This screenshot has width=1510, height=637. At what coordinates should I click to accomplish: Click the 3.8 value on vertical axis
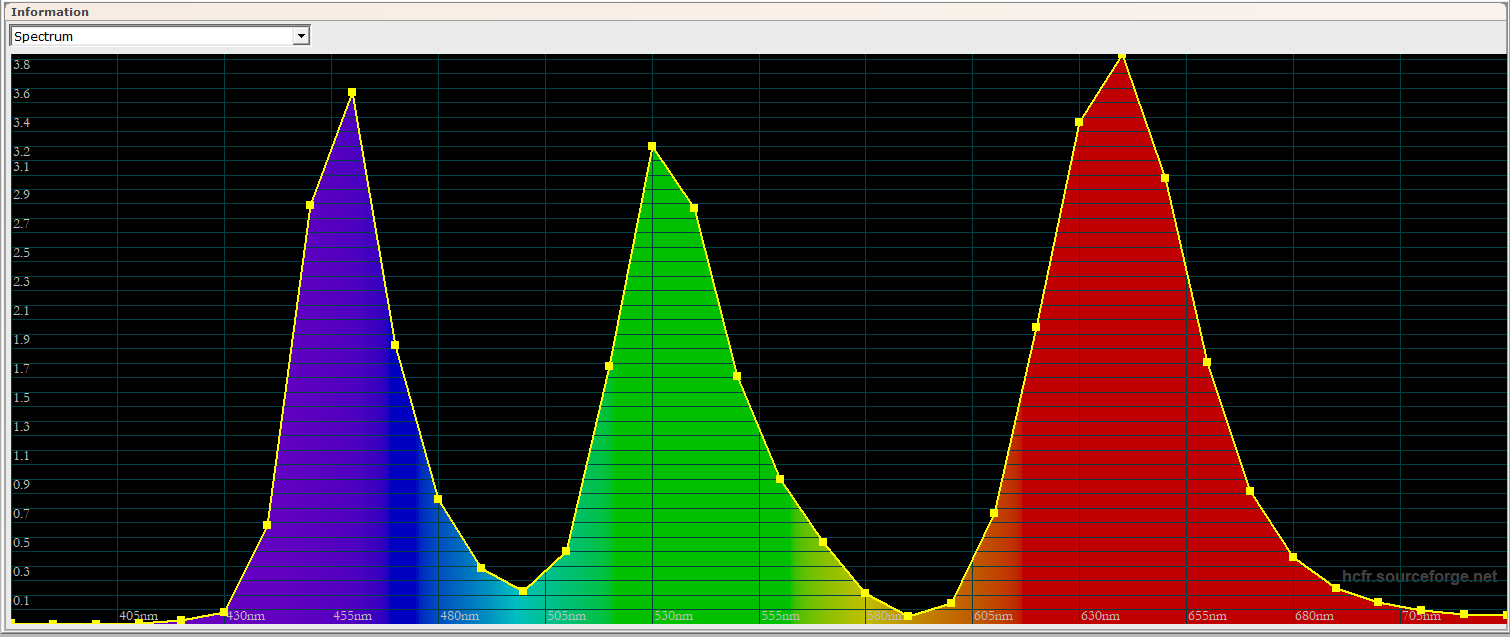pyautogui.click(x=21, y=64)
